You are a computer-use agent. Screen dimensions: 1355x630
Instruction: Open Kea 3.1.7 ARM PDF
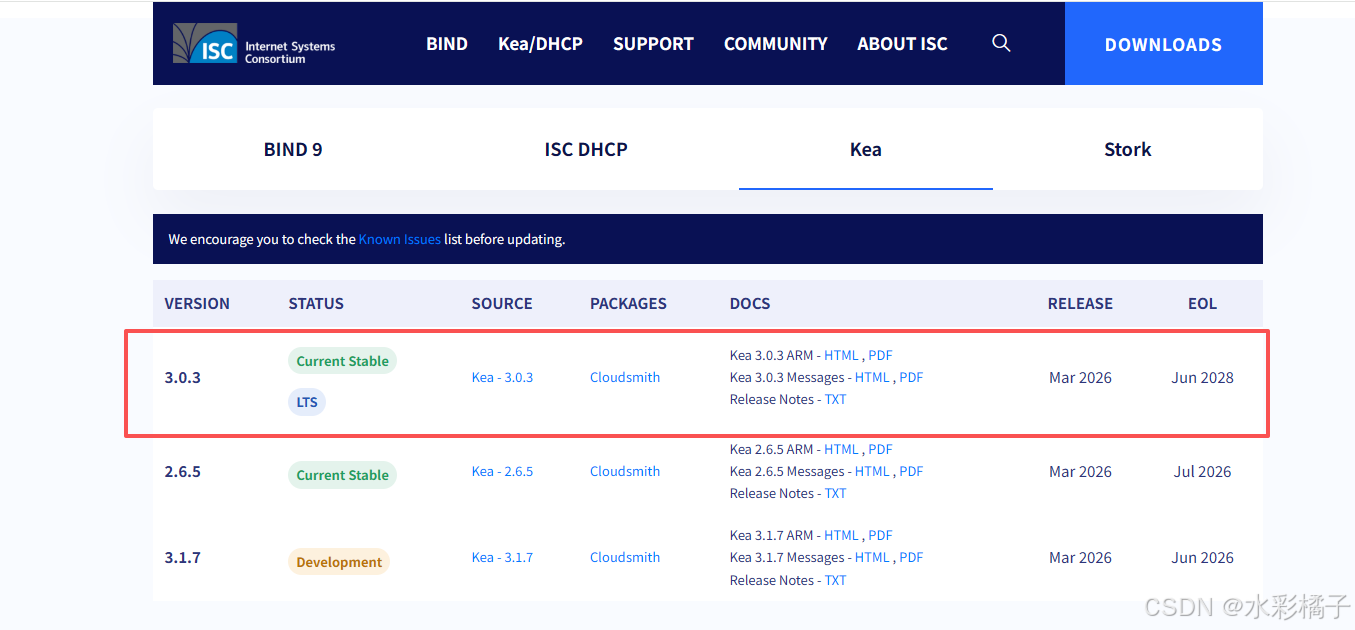pyautogui.click(x=880, y=535)
